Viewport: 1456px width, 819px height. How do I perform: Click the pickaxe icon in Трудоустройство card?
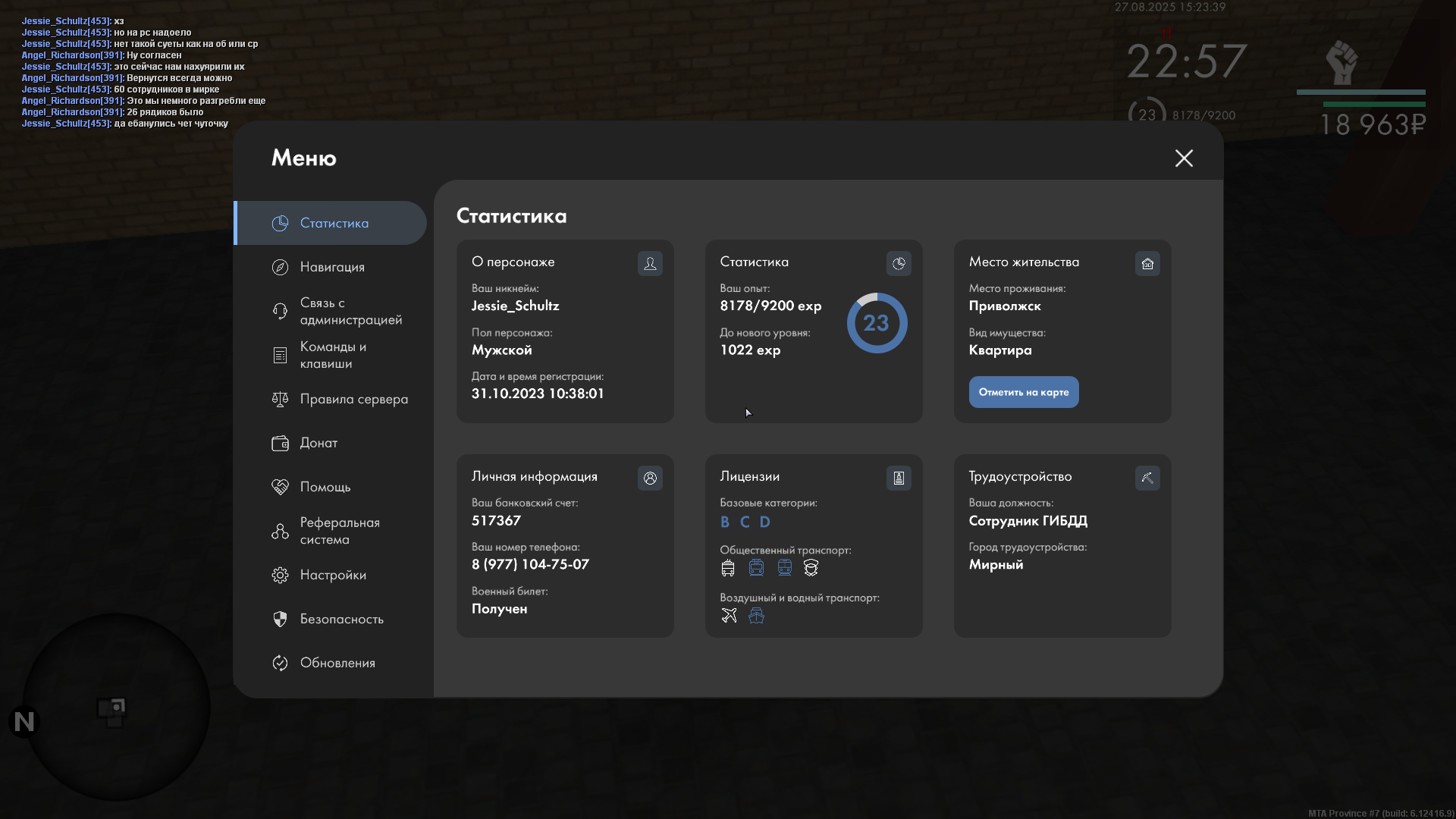coord(1147,478)
